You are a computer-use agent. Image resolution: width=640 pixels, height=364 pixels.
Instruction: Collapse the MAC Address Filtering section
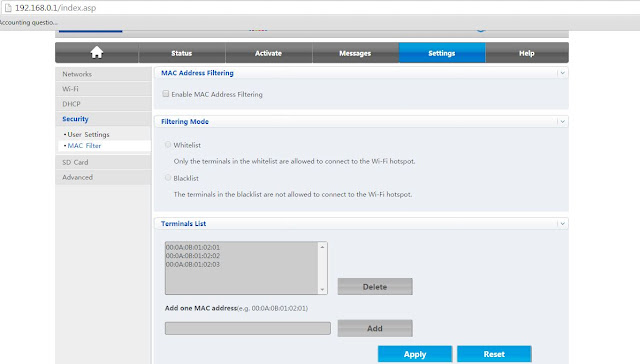click(x=562, y=73)
